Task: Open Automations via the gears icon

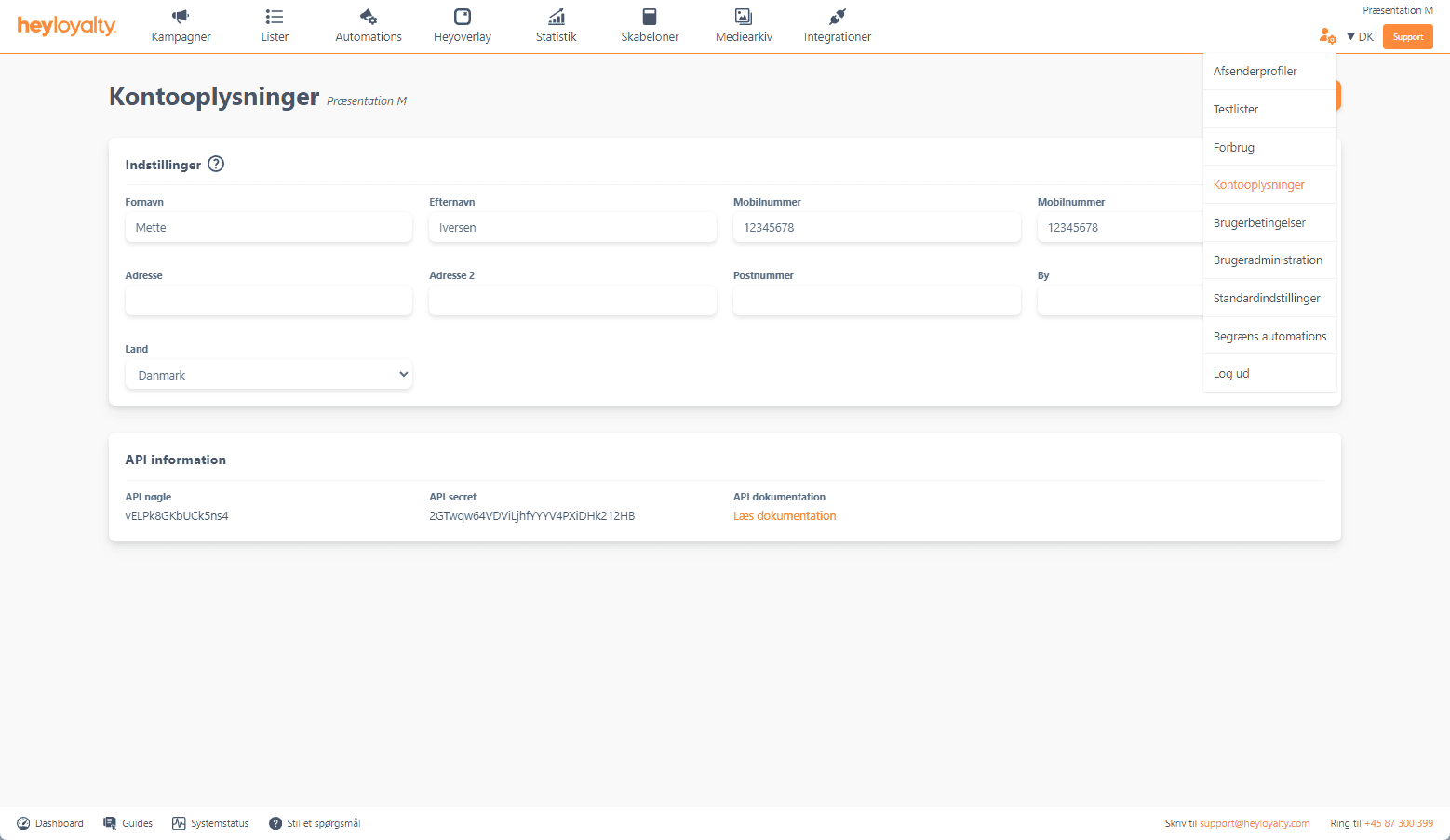Action: 368,17
